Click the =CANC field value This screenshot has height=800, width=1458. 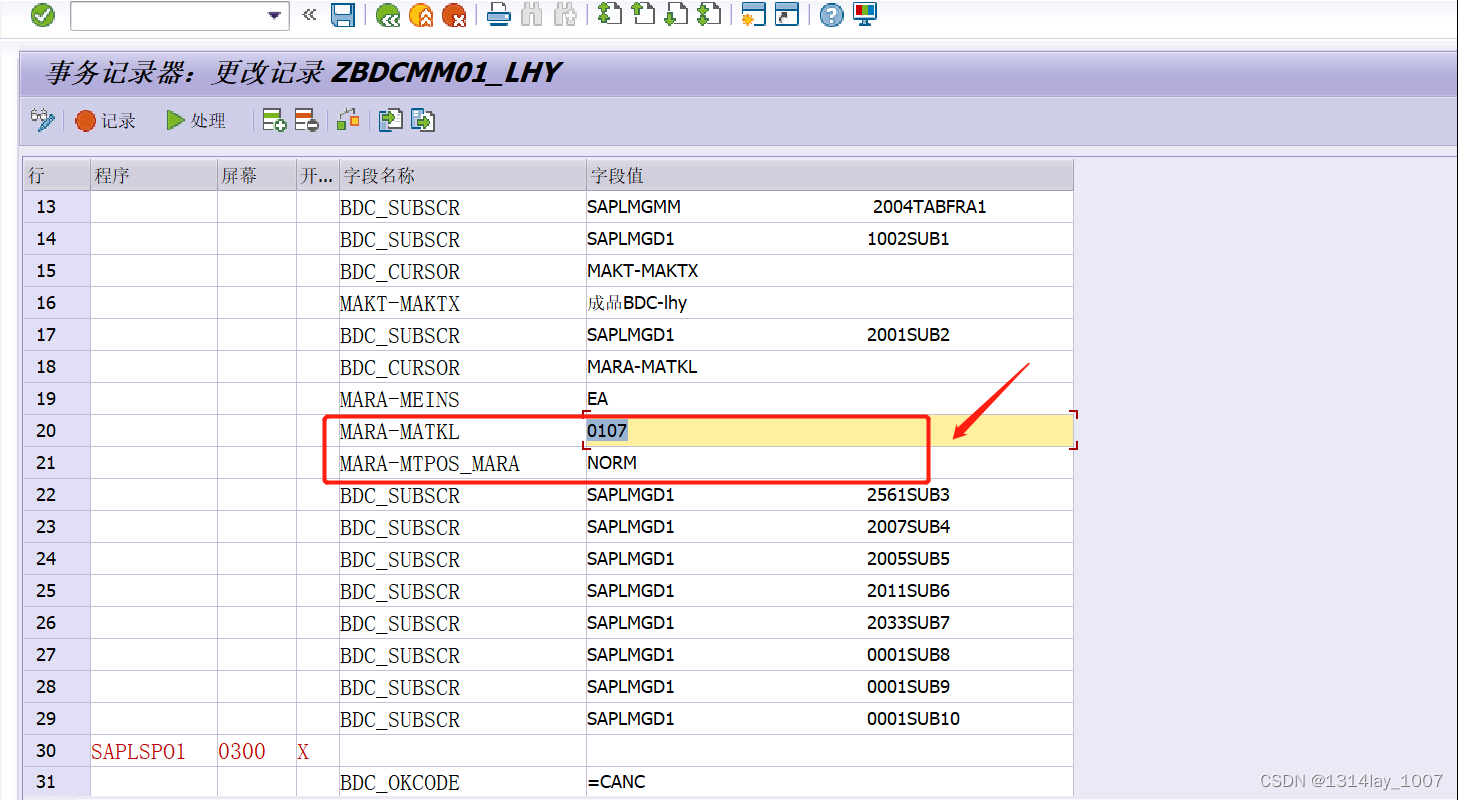pyautogui.click(x=616, y=782)
